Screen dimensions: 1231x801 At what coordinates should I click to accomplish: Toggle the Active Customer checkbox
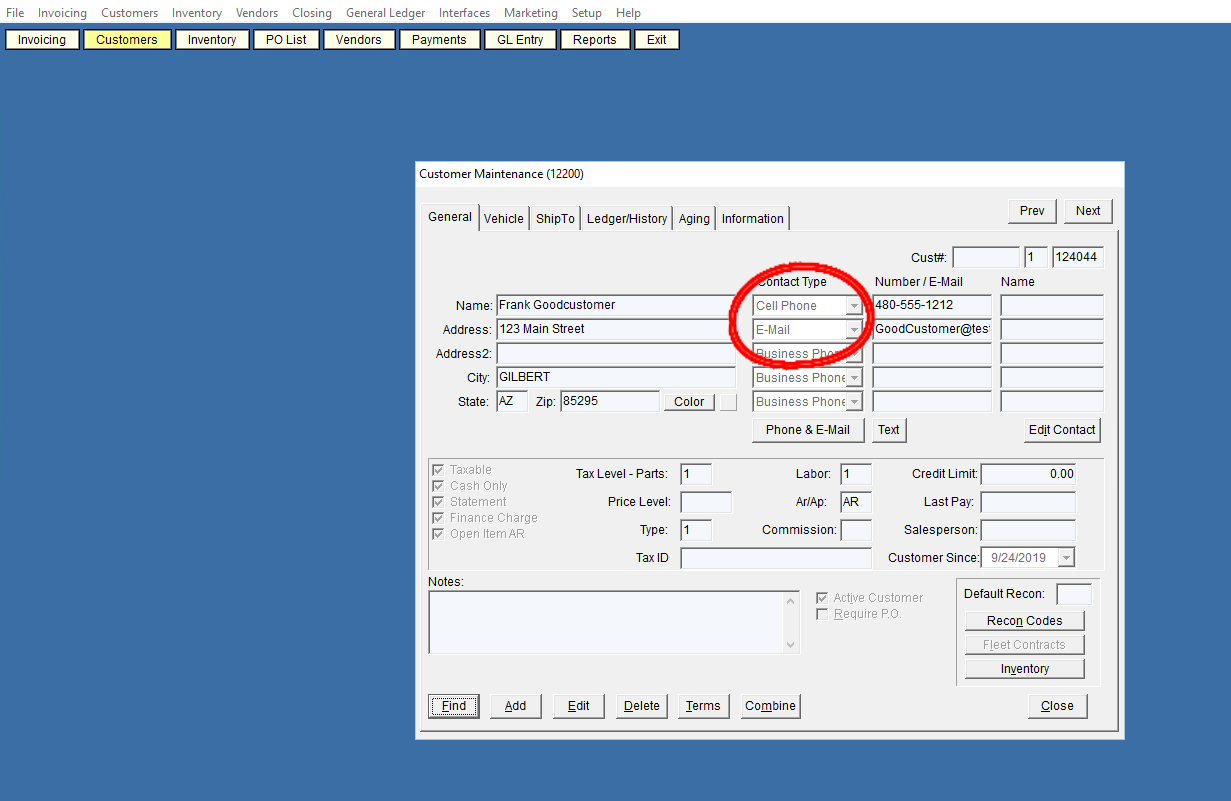tap(822, 598)
